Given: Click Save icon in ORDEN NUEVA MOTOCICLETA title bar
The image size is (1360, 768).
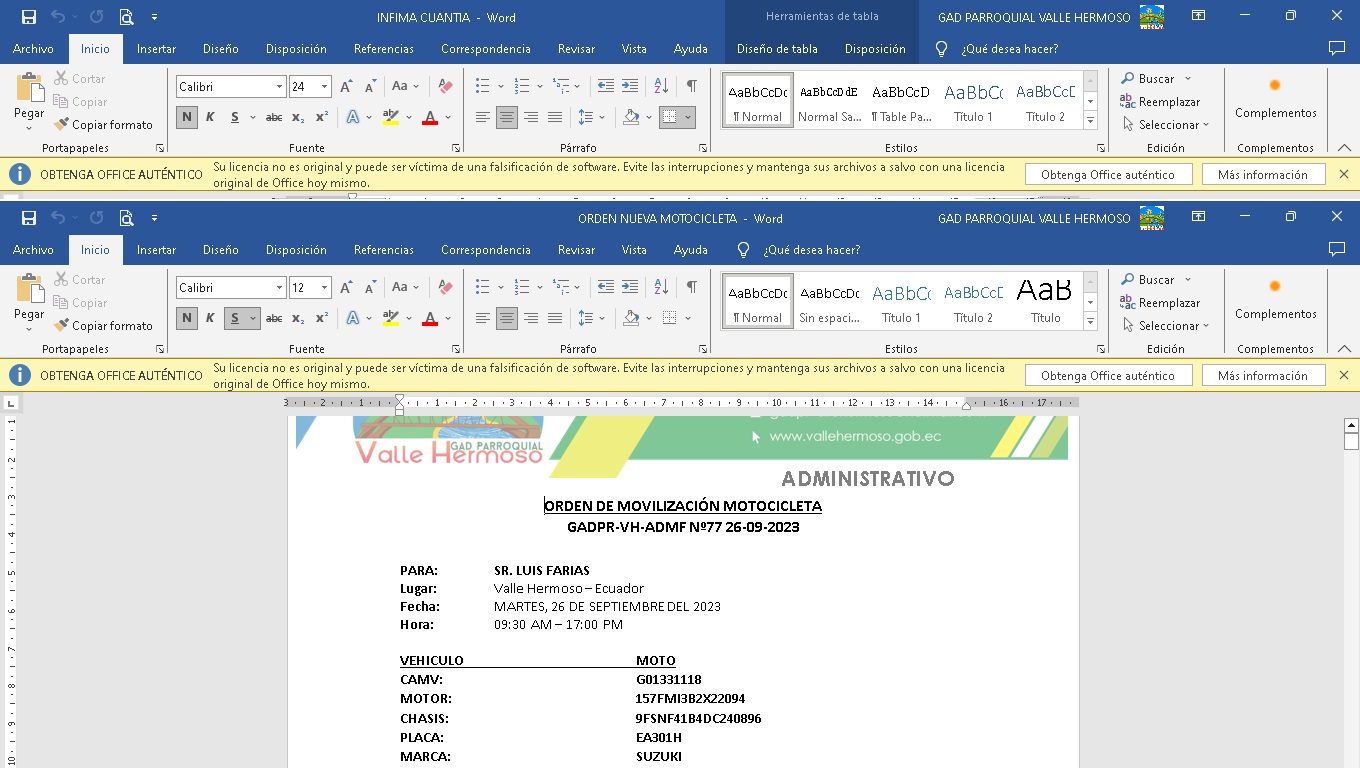Looking at the screenshot, I should click(29, 218).
